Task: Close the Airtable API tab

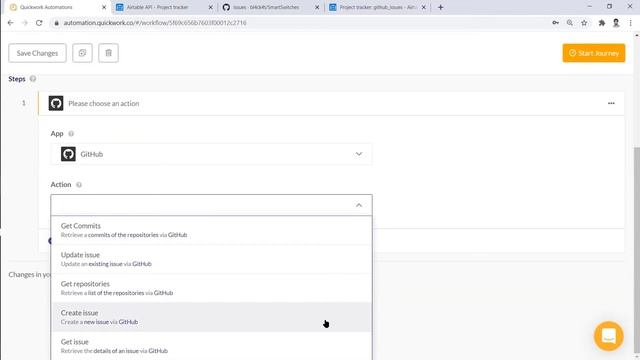Action: 211,7
